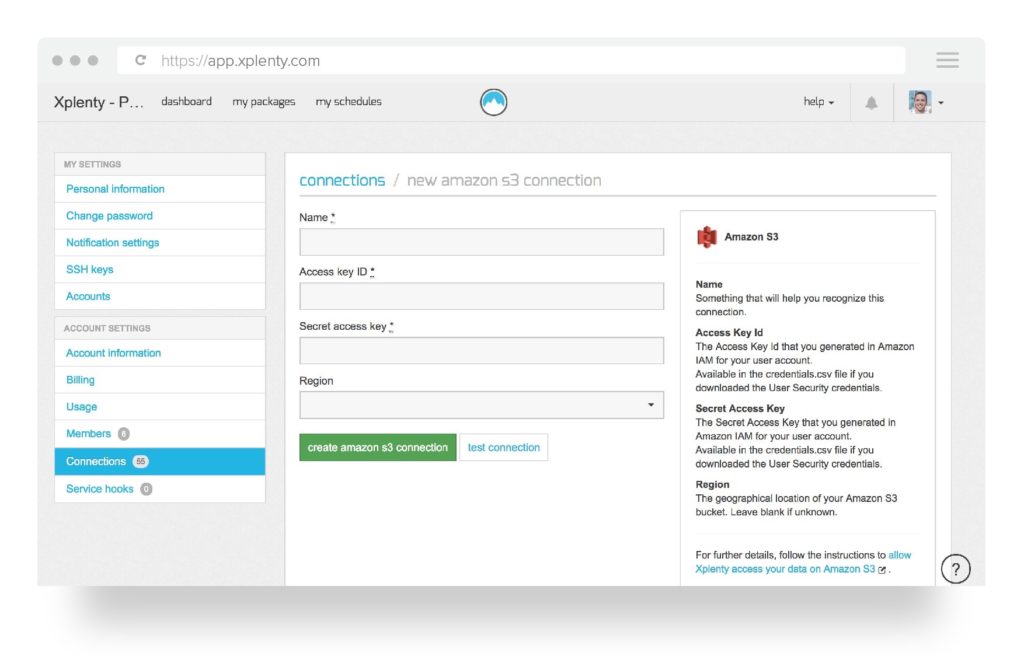1024x656 pixels.
Task: Click the round help question mark button
Action: tap(955, 569)
